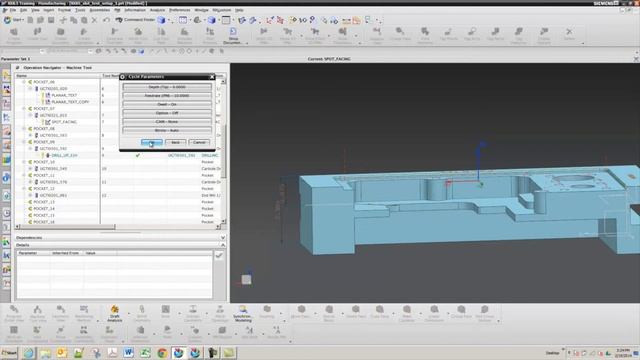Click green checkmark in DRILL operation row

[x=138, y=155]
